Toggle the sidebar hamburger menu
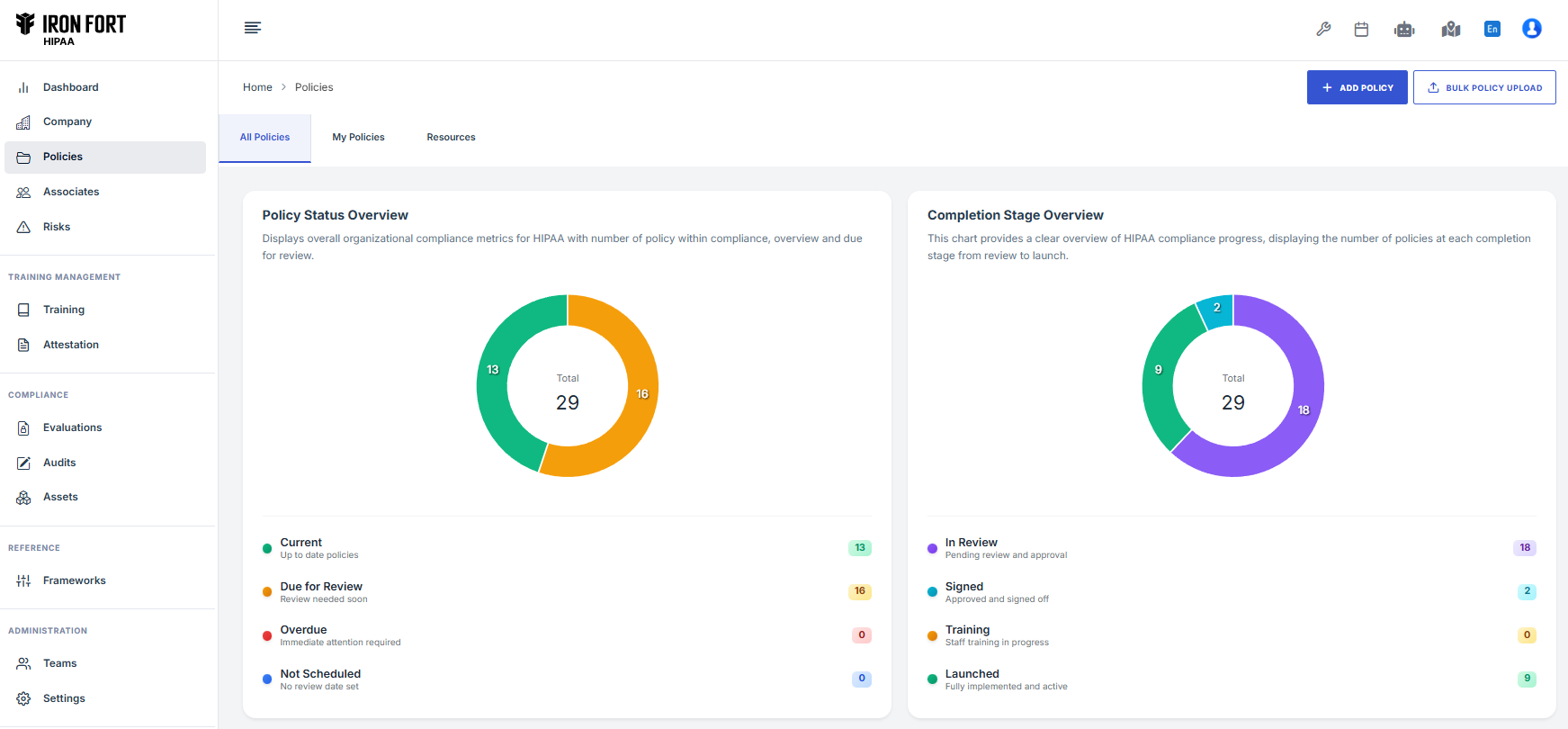Viewport: 1568px width, 729px height. click(253, 28)
